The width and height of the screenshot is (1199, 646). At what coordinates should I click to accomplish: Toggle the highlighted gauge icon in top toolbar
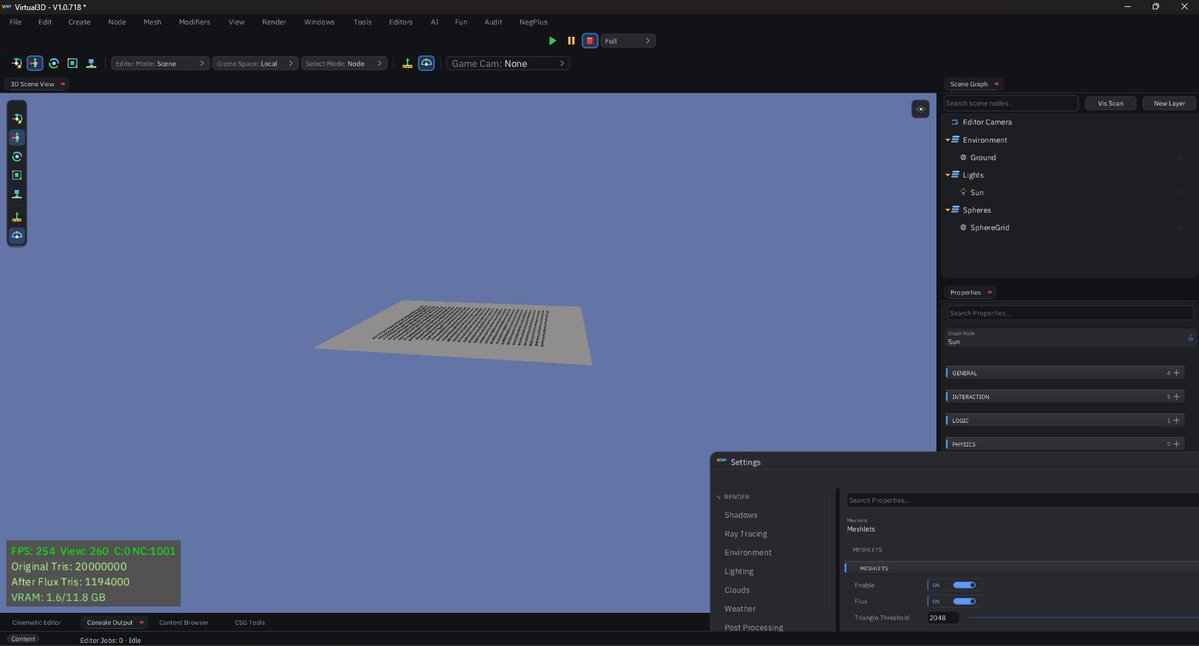coord(427,63)
